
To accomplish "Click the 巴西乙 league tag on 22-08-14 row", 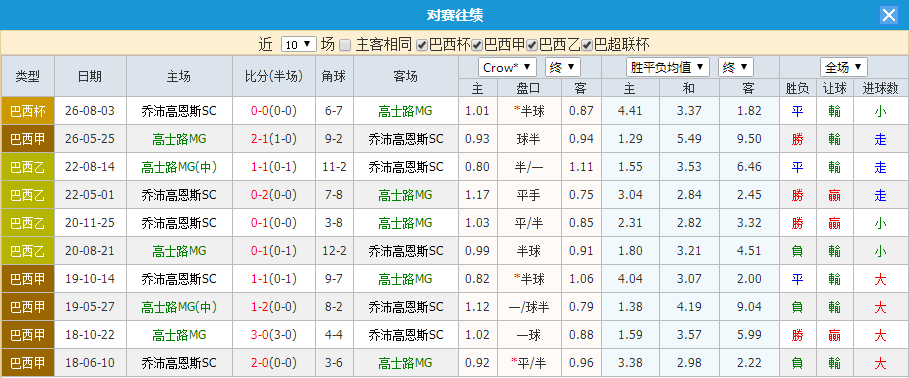I will 28,167.
